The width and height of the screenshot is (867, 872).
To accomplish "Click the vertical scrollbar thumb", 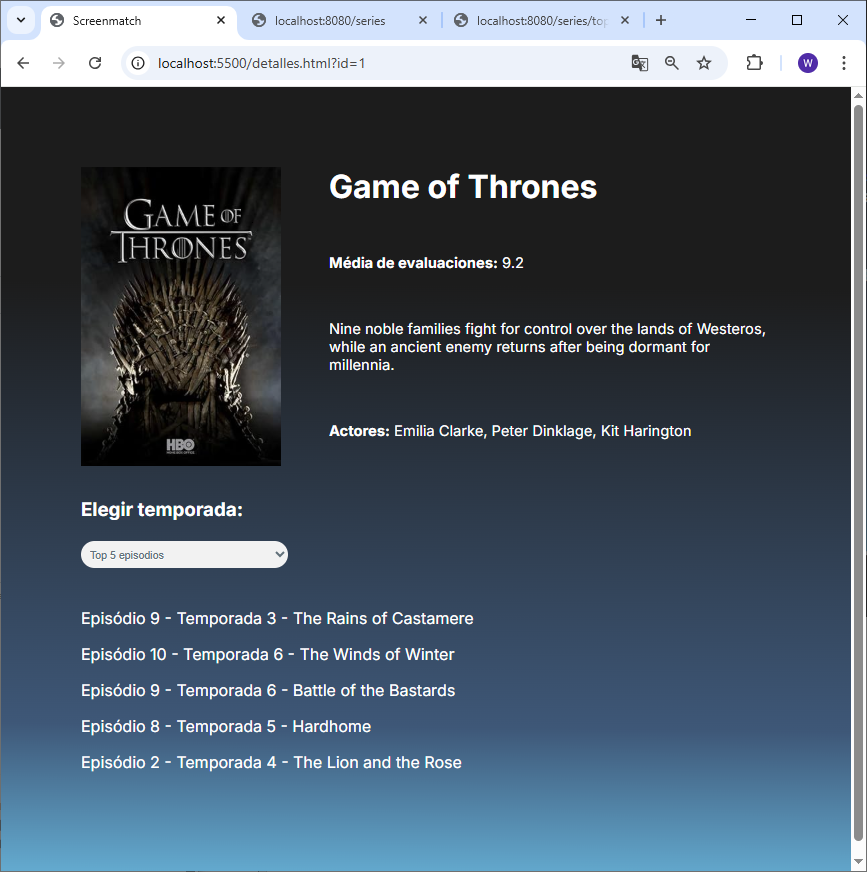I will pyautogui.click(x=858, y=473).
